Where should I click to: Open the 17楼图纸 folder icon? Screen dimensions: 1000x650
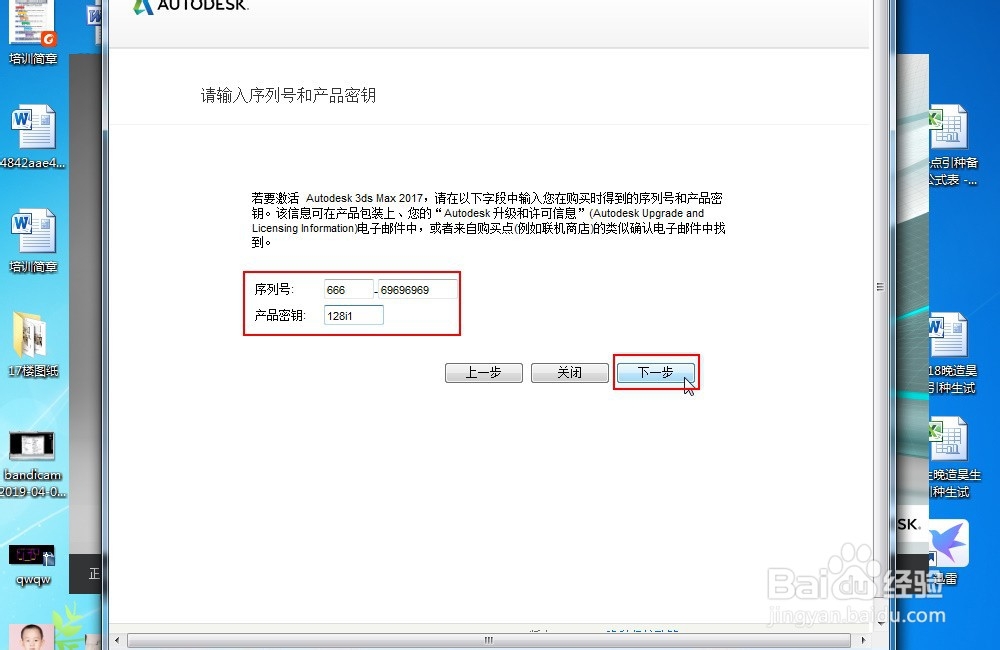(33, 344)
